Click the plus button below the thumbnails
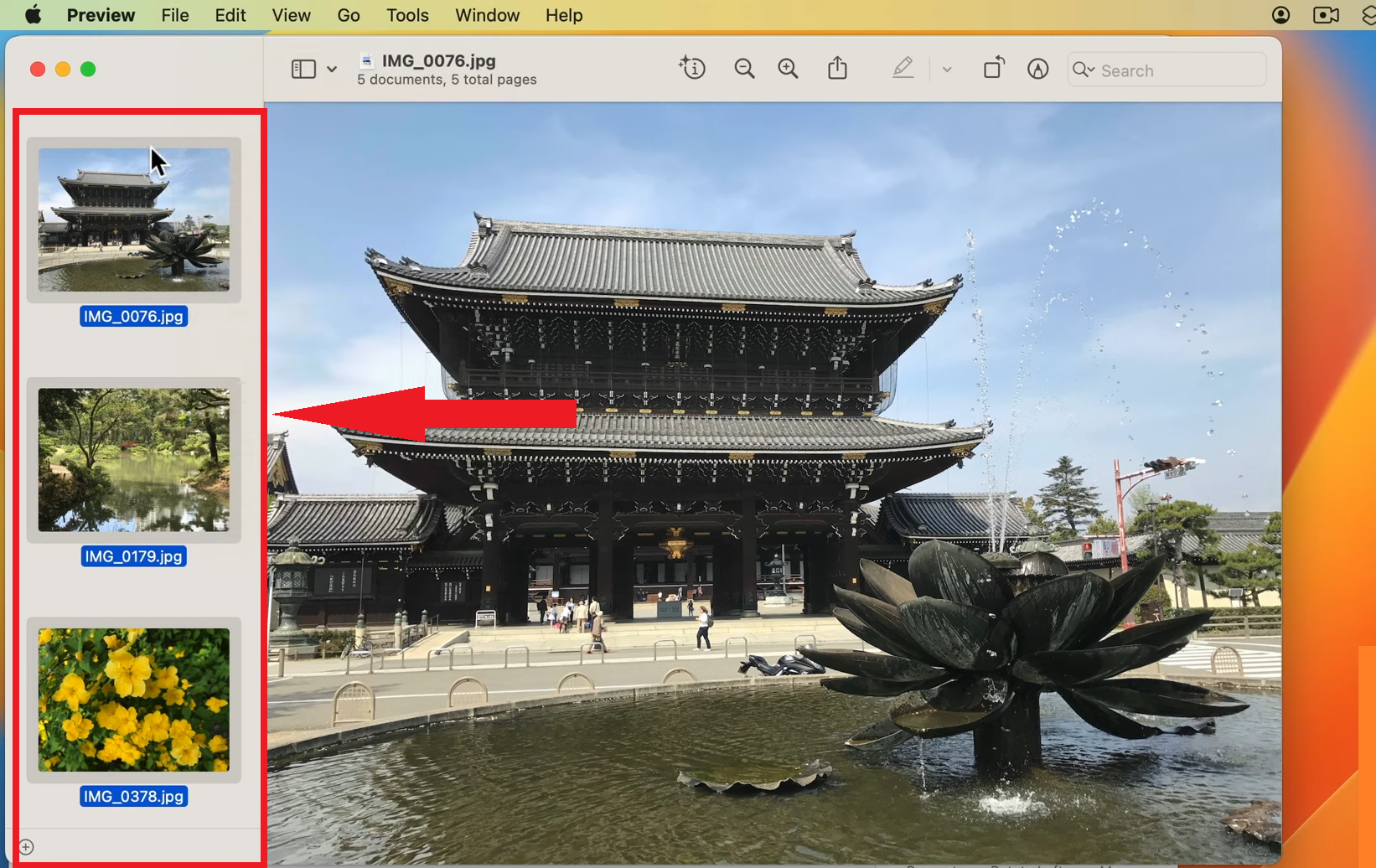Image resolution: width=1376 pixels, height=868 pixels. coord(26,845)
